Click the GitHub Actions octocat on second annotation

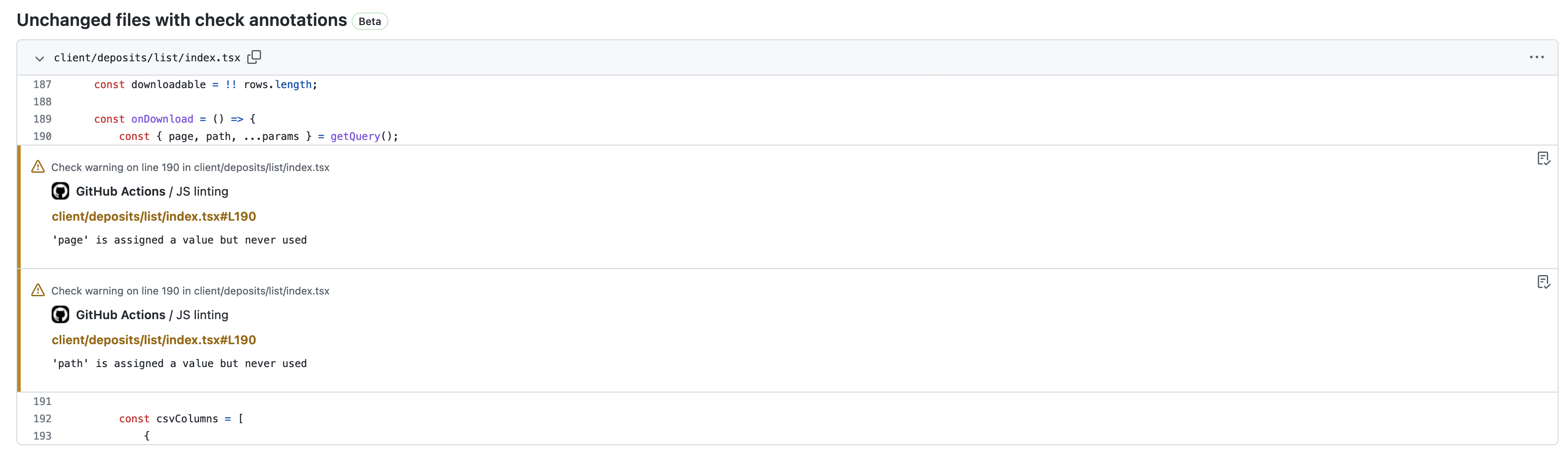click(60, 314)
